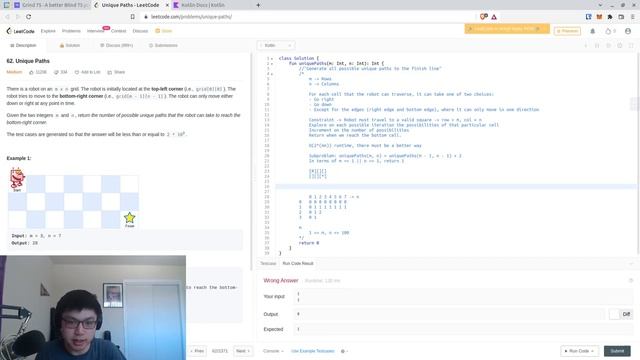This screenshot has height=360, width=640.
Task: Click Share under the problem title
Action: point(116,72)
